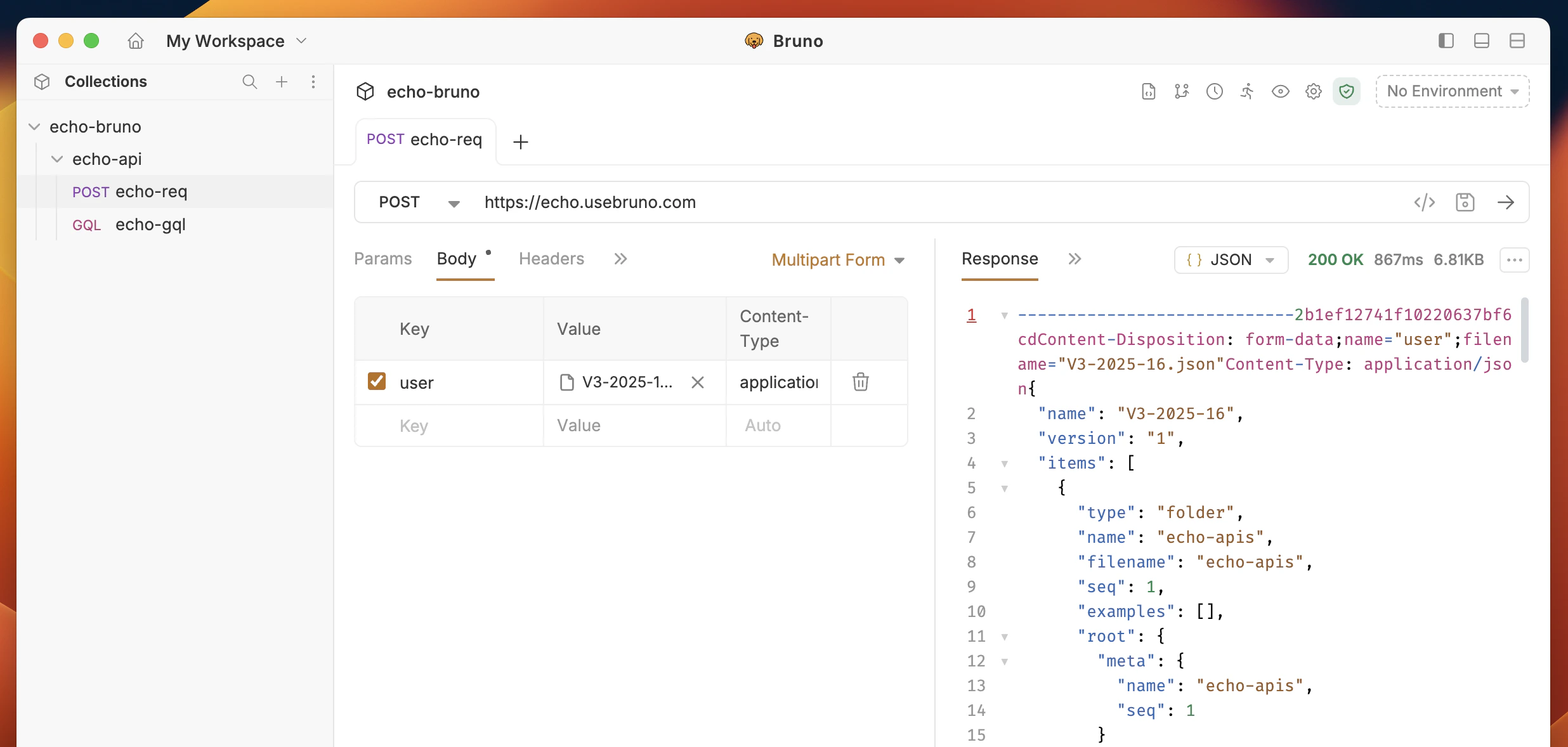Open the collection runner icon
This screenshot has height=747, width=1568.
click(x=1247, y=91)
